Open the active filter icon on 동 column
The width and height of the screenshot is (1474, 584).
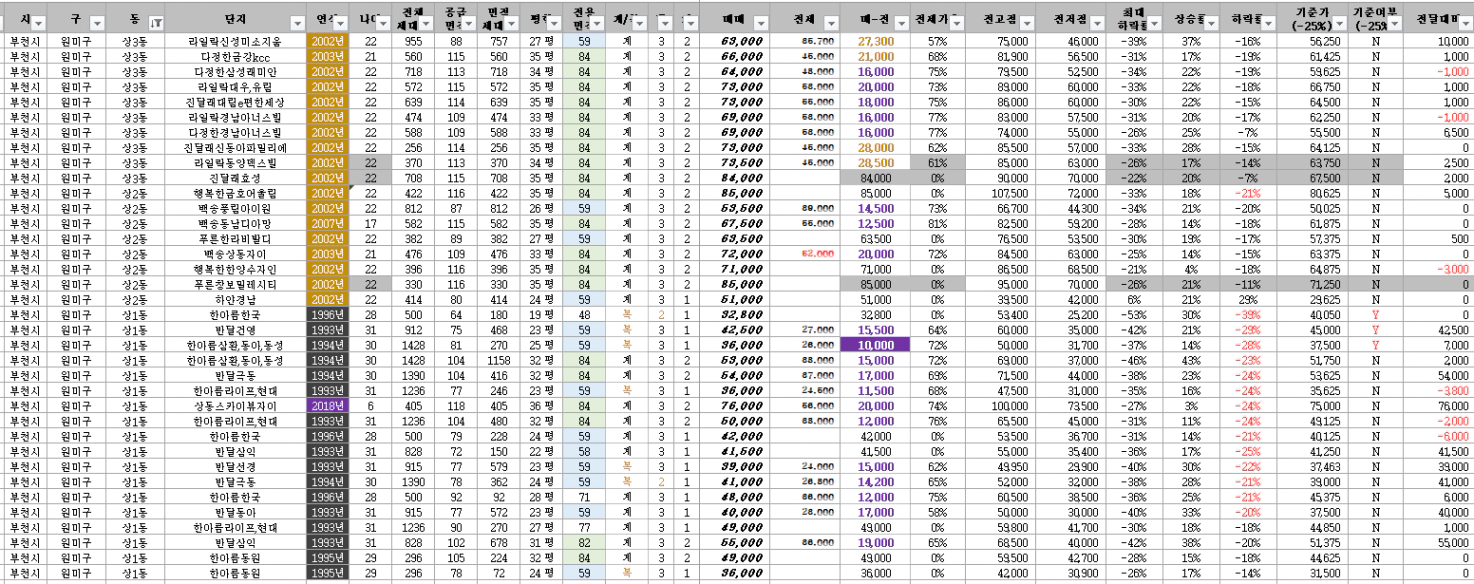click(x=155, y=22)
